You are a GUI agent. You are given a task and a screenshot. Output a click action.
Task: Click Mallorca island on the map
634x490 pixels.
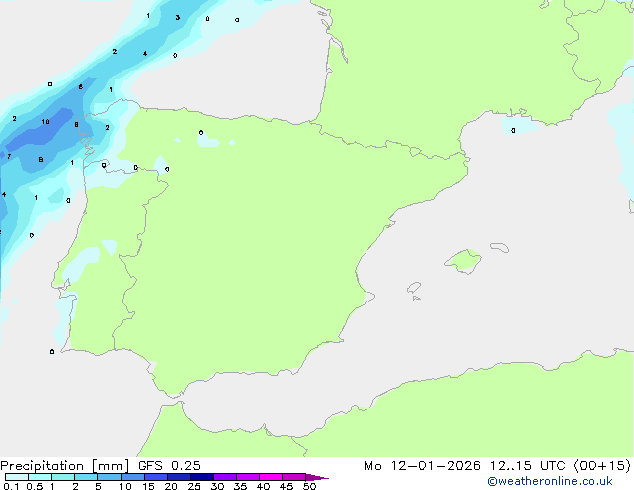464,261
